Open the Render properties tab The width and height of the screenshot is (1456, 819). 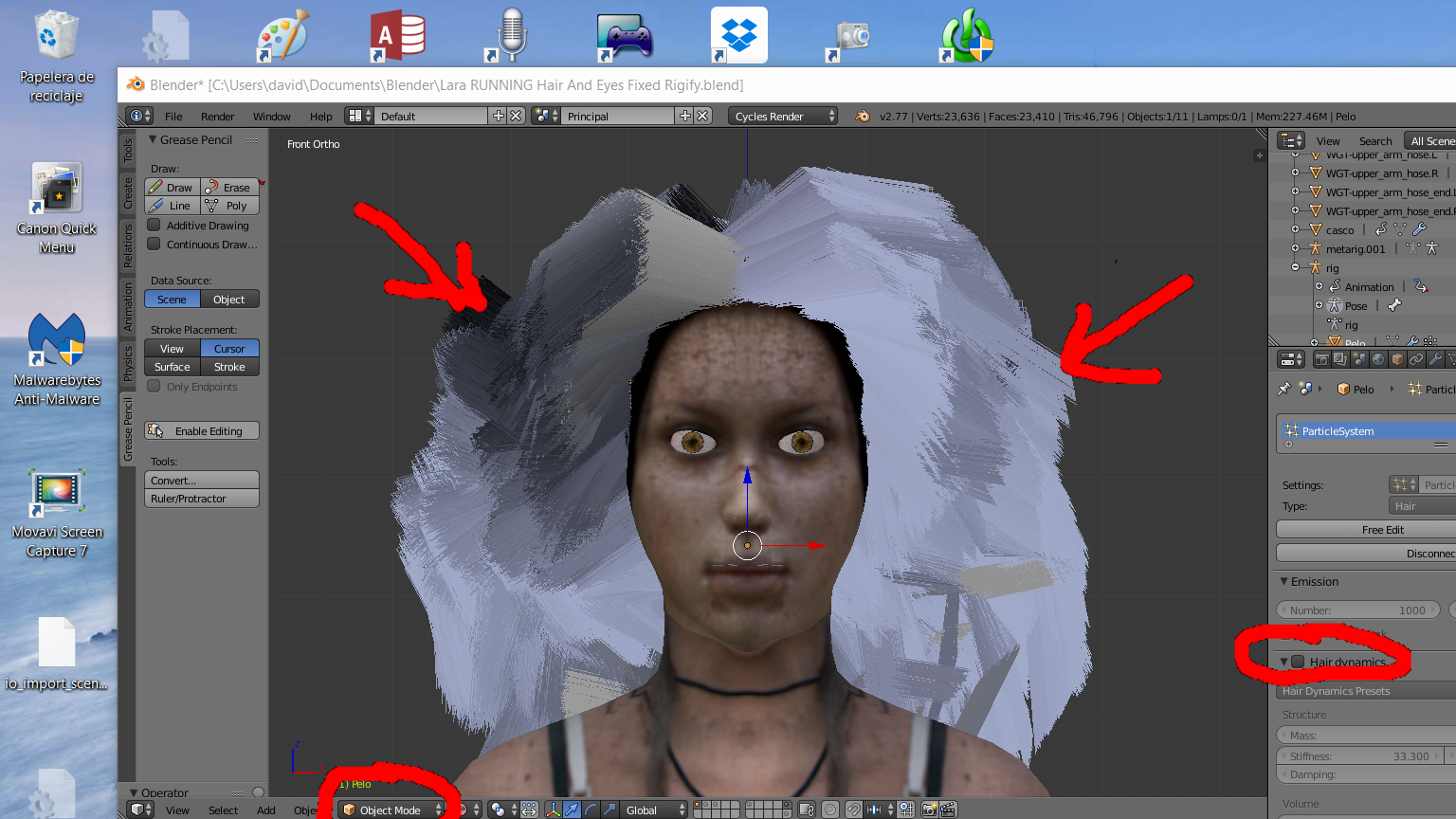tap(1321, 359)
